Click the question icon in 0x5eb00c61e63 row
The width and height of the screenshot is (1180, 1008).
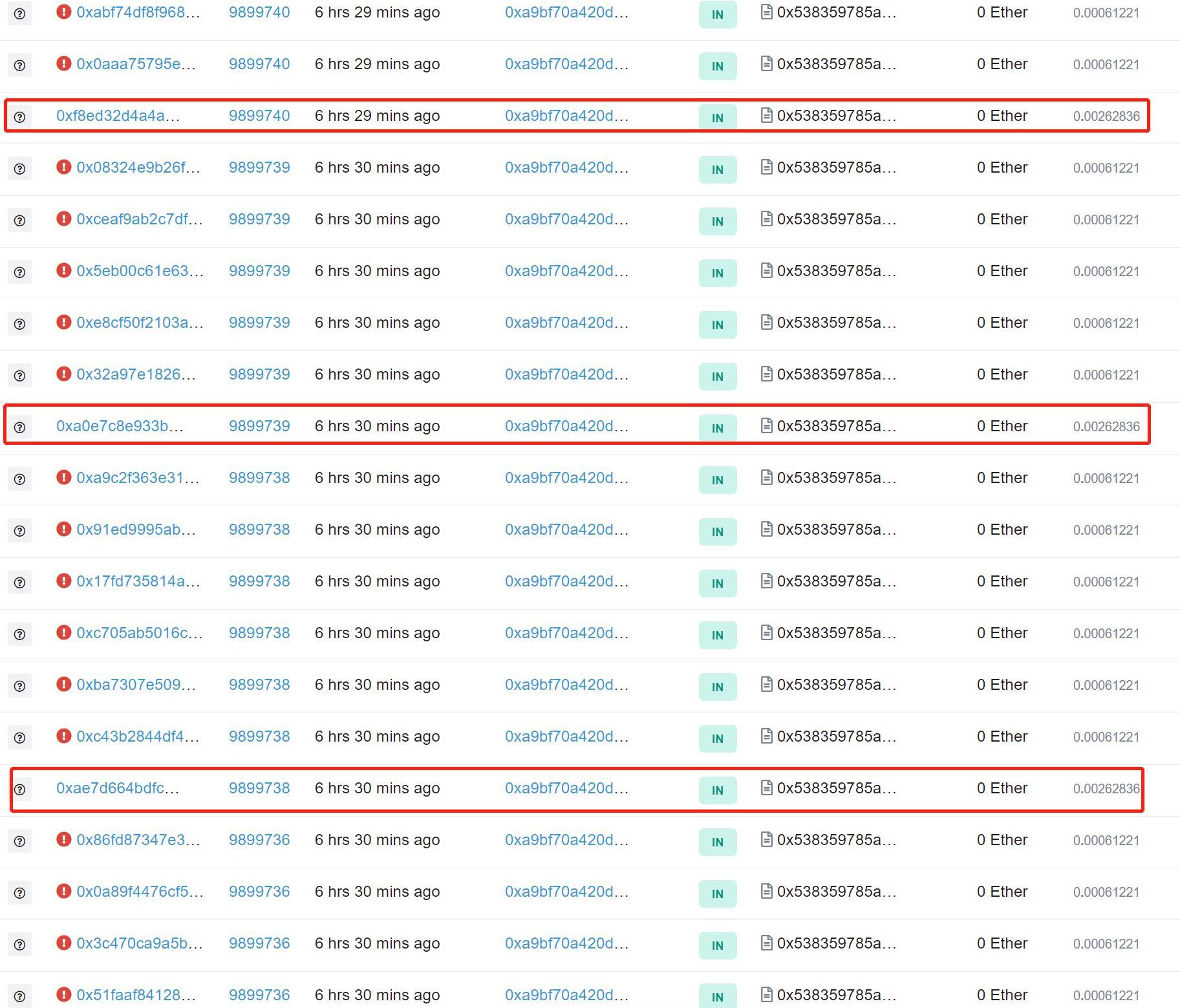click(20, 272)
